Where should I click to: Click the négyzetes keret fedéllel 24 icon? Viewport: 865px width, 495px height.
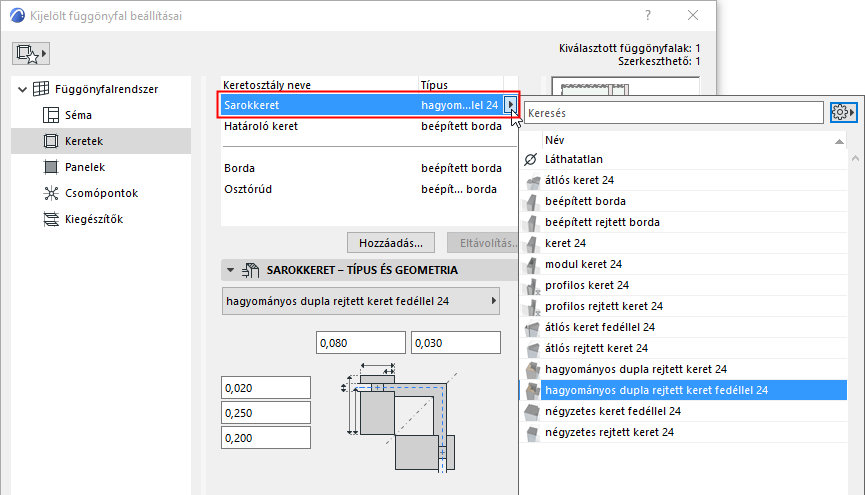[532, 411]
